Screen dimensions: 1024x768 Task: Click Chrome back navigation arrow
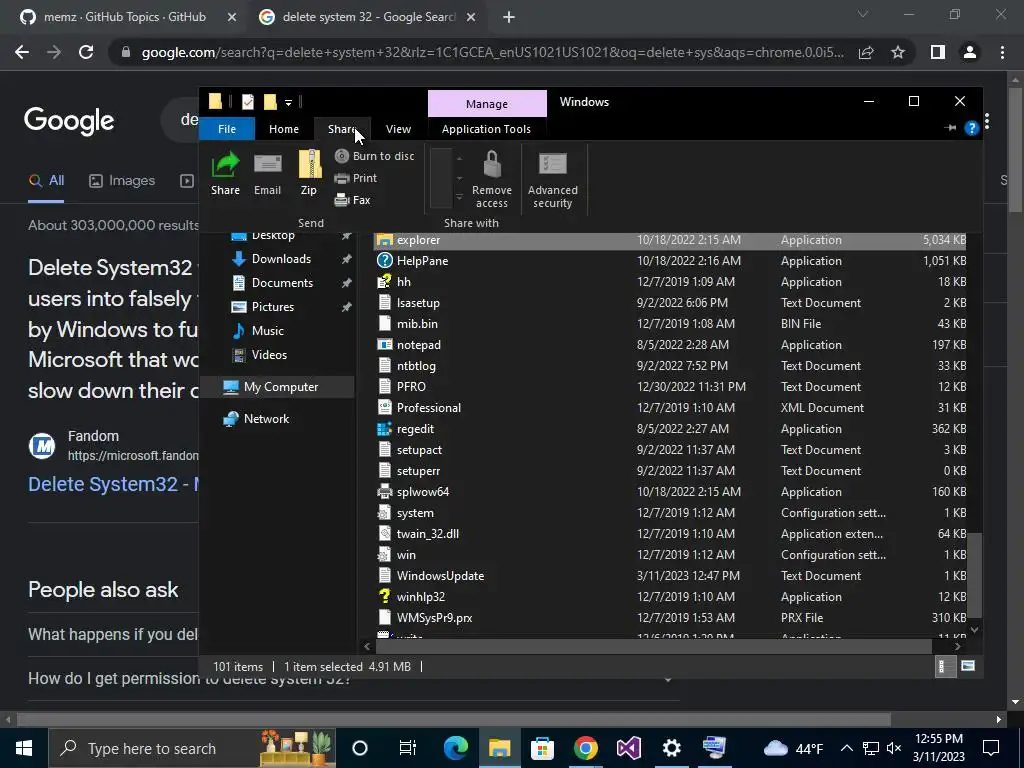(22, 52)
